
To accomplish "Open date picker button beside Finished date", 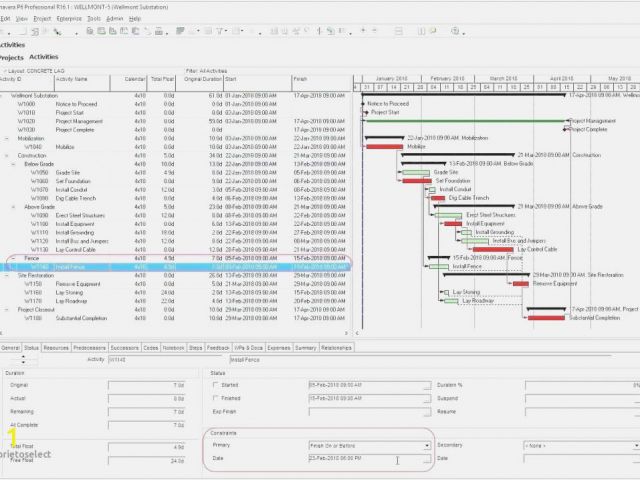I will pos(428,398).
